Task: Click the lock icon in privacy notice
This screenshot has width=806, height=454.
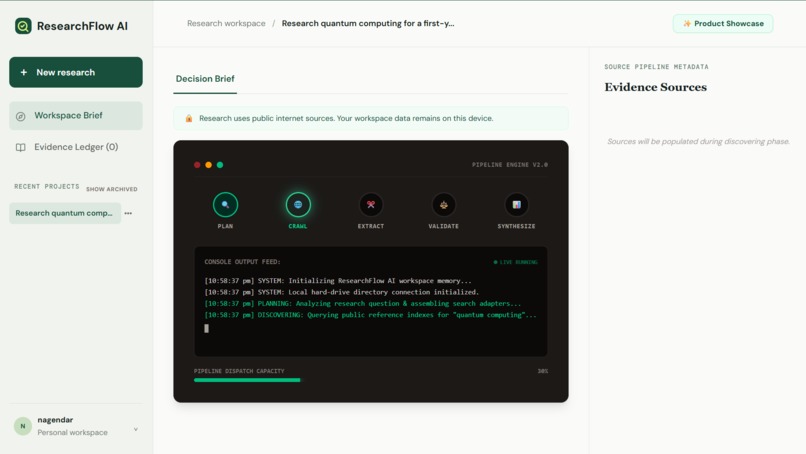Action: 189,118
